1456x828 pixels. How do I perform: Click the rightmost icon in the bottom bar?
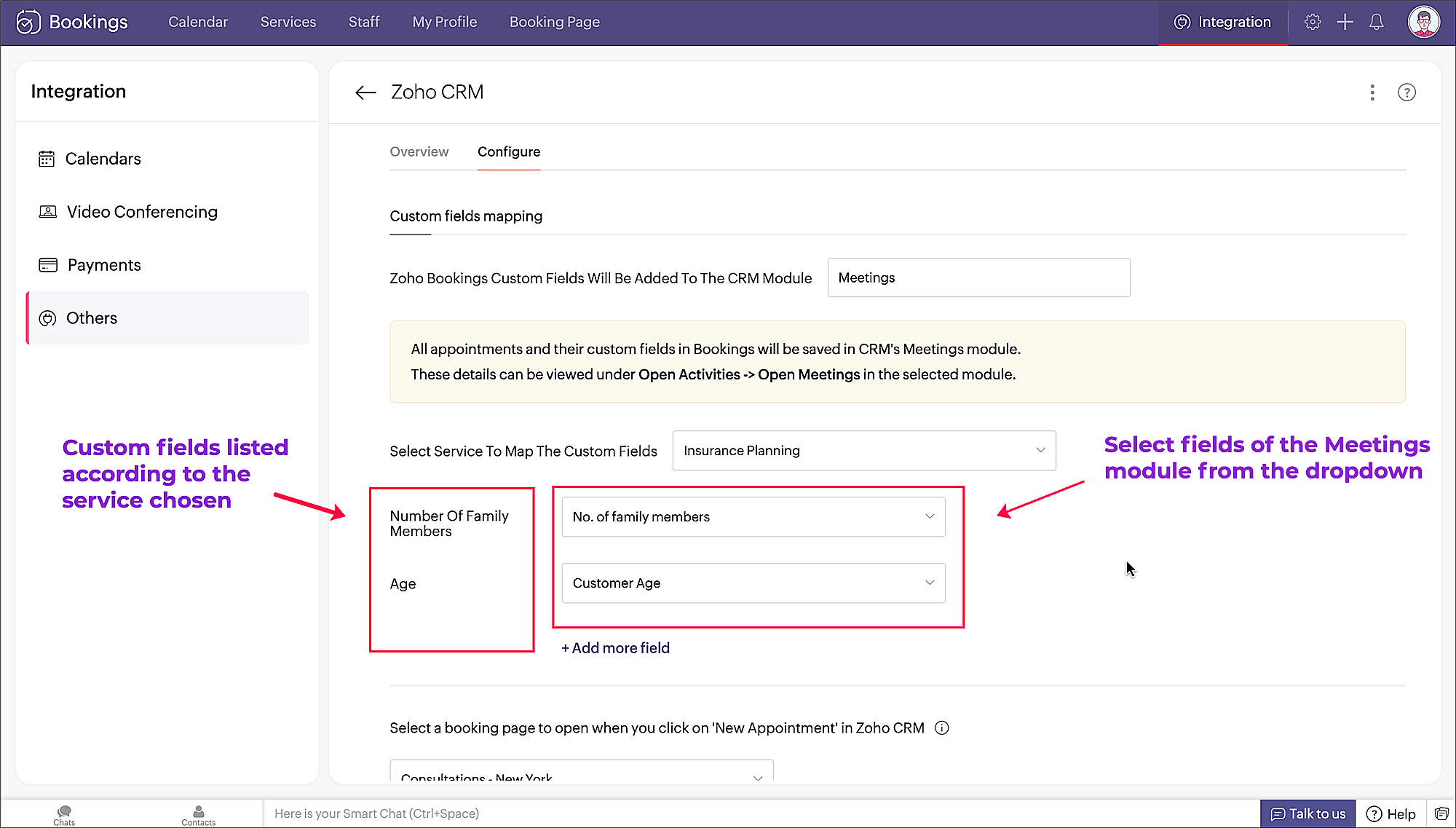[x=1441, y=813]
